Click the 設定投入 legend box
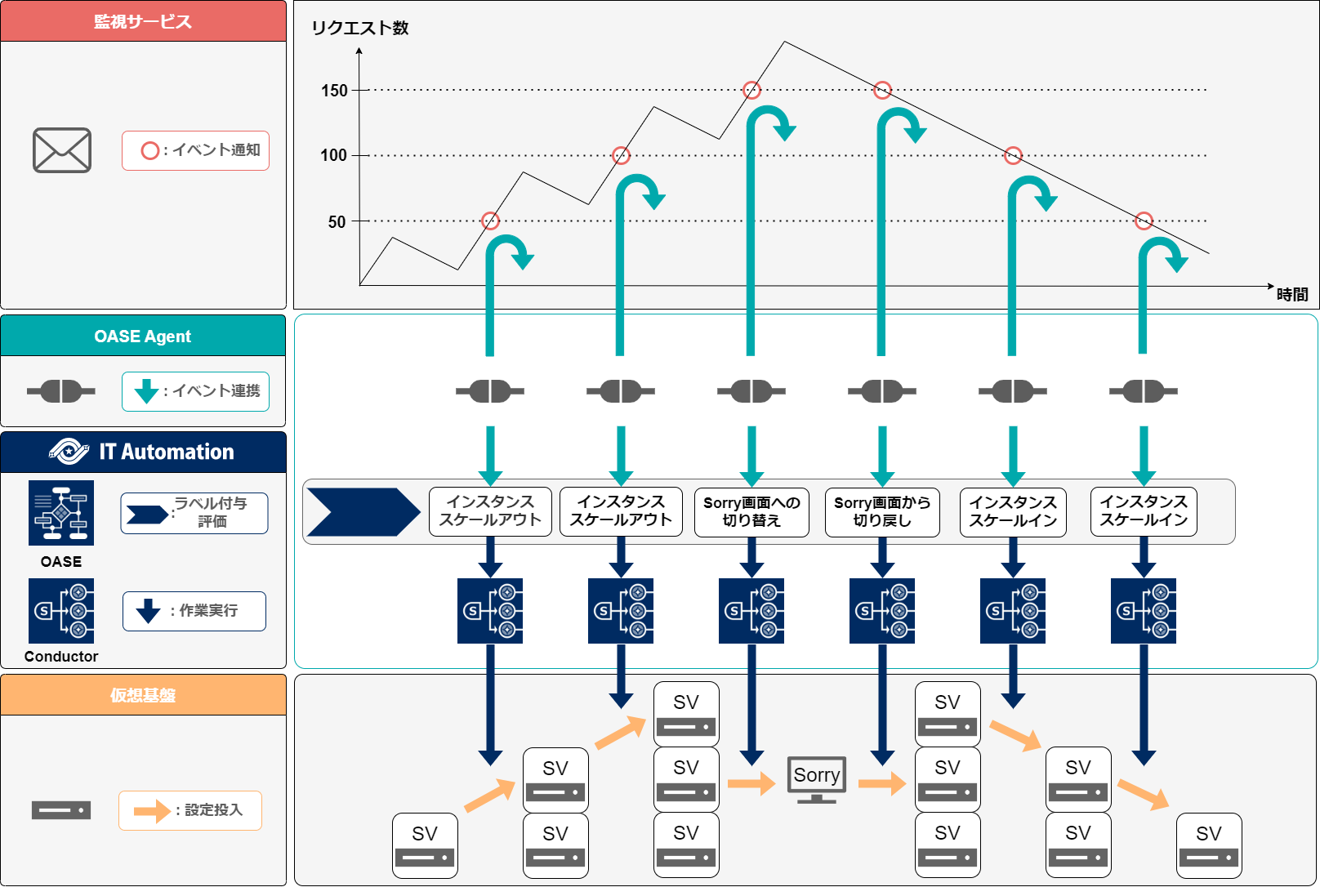 [190, 810]
